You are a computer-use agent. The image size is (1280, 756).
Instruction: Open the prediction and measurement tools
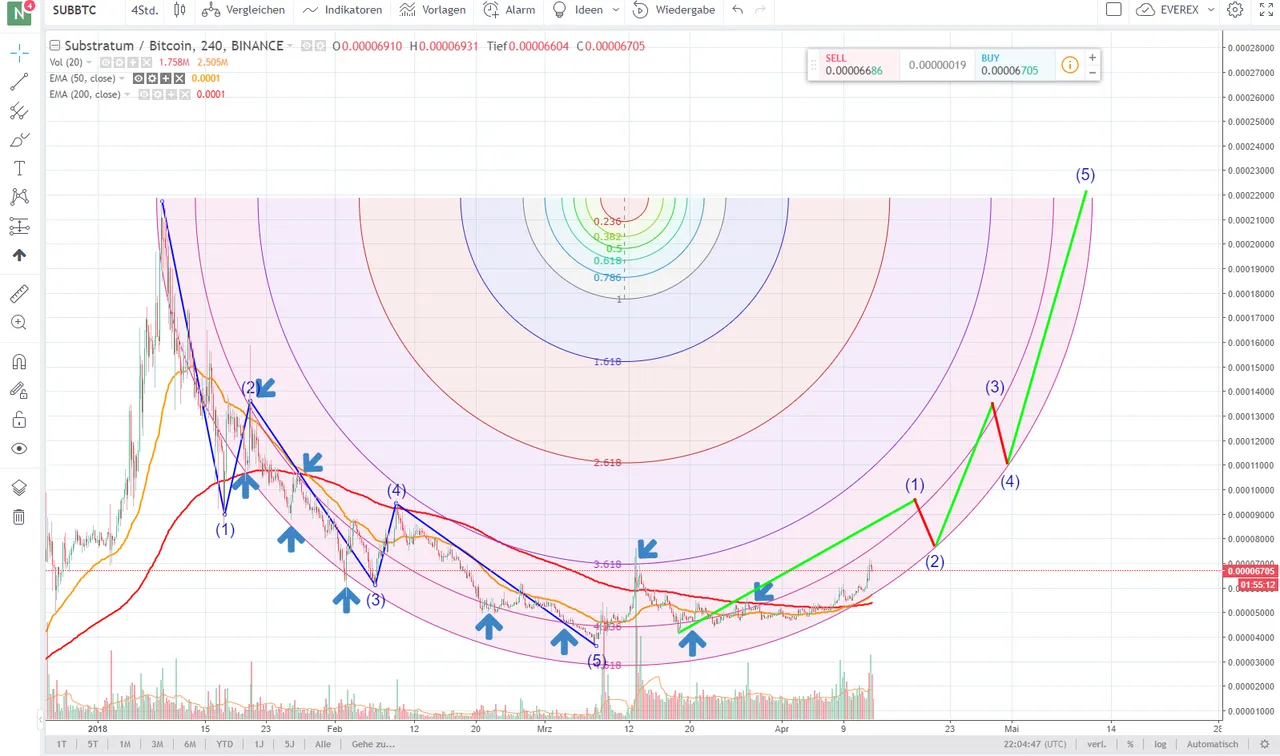19,226
